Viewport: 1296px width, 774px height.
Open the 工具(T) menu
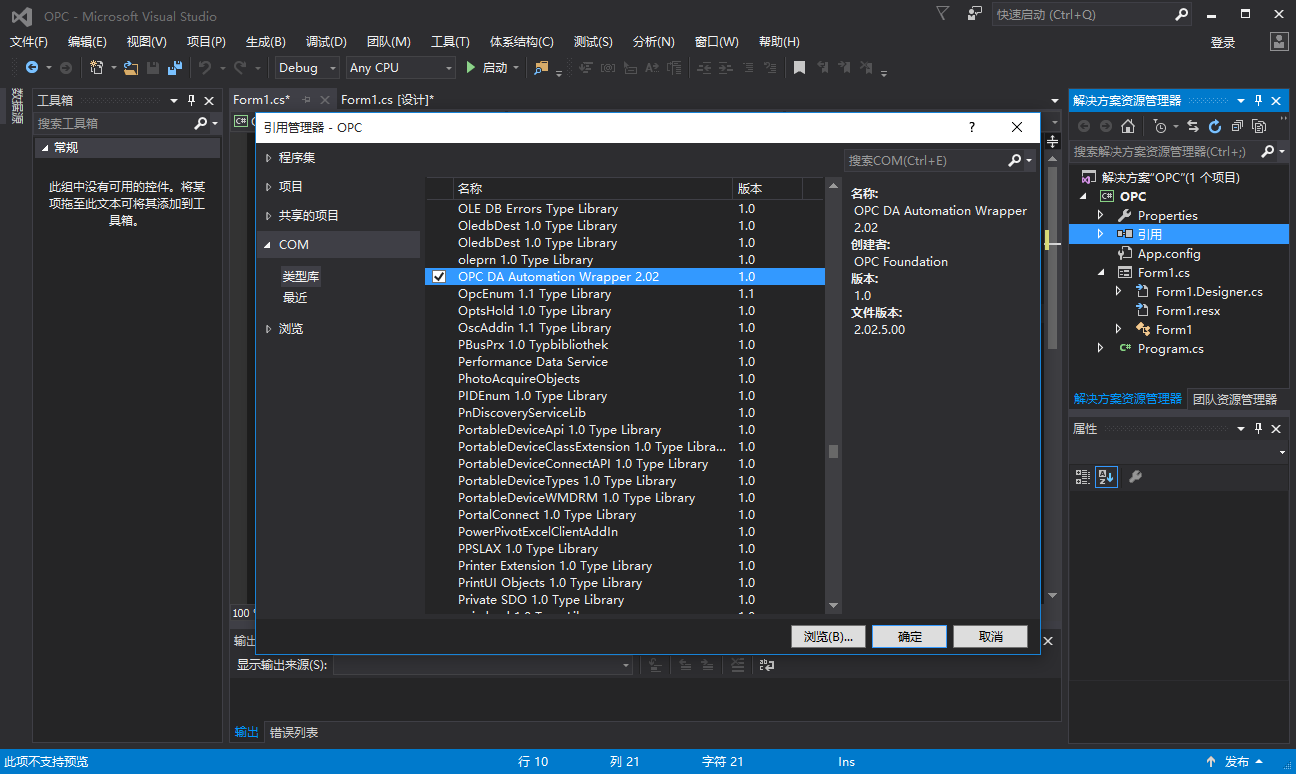pos(450,42)
